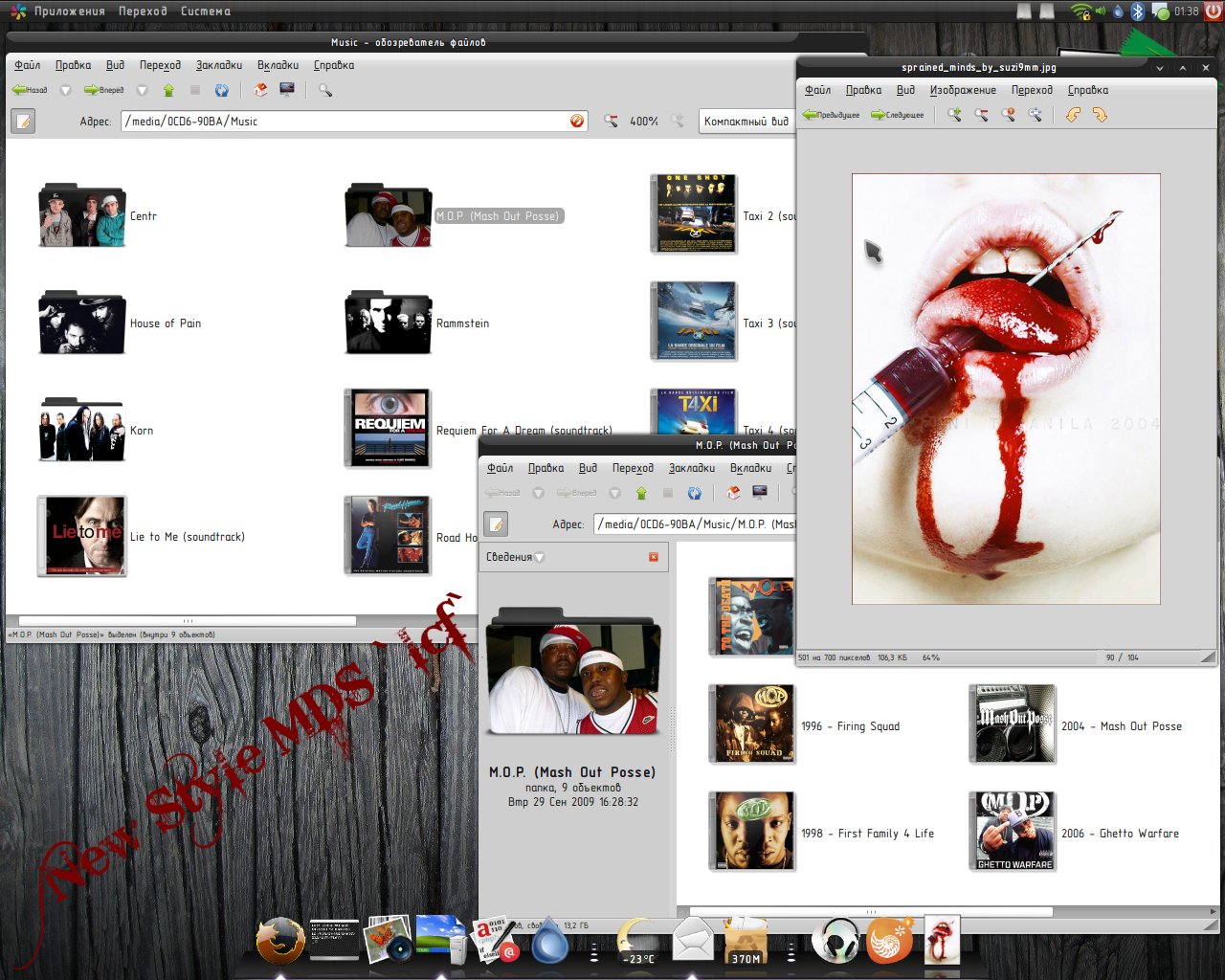Click the 400% zoom level in Music window
1225x980 pixels.
(x=644, y=122)
